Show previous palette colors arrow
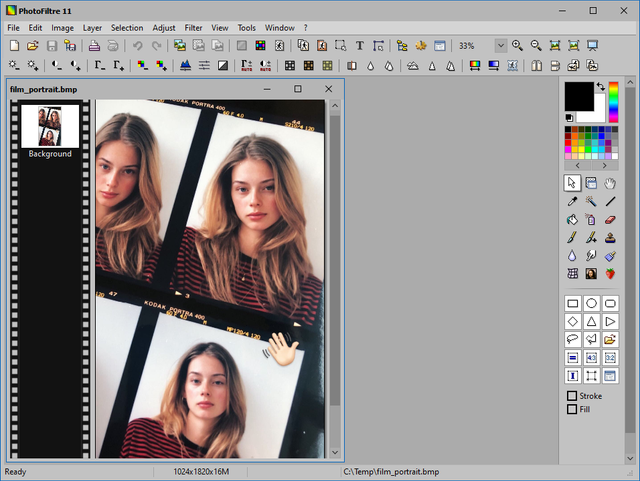 click(x=578, y=165)
